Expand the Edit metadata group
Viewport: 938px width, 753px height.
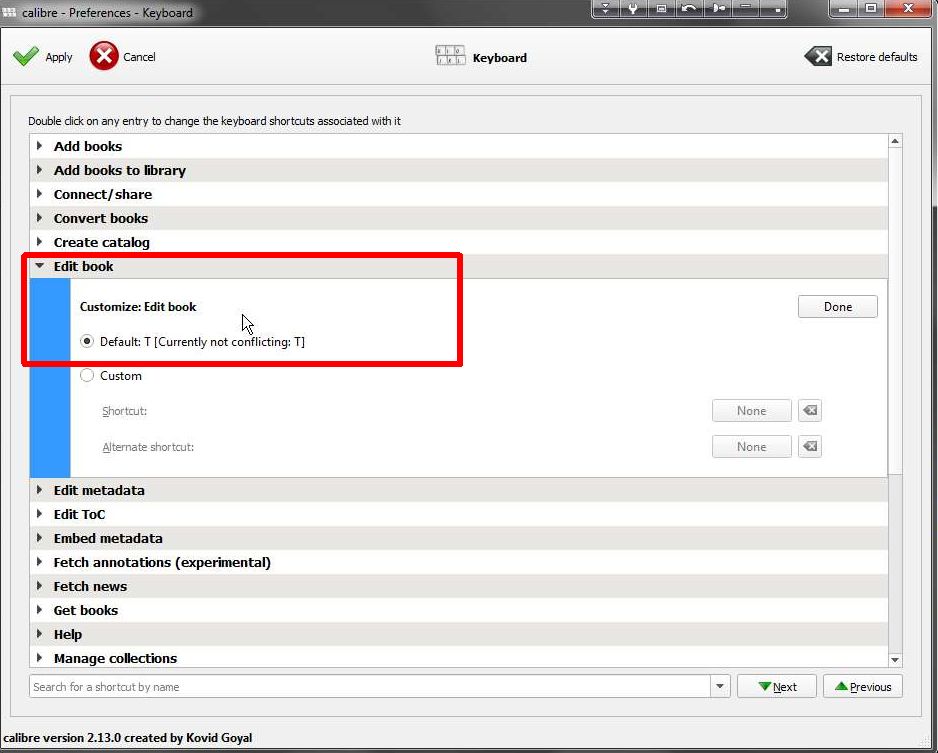pos(39,490)
